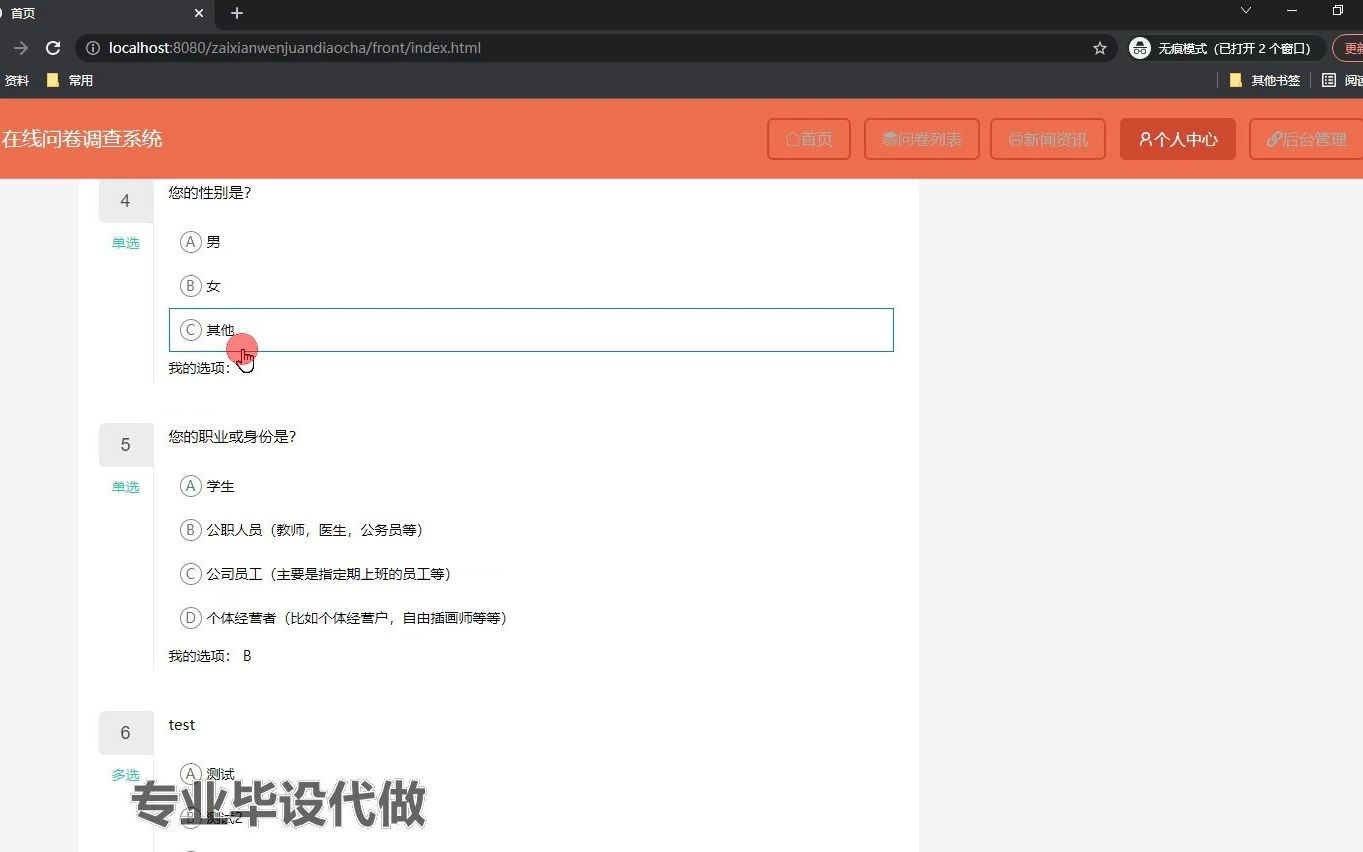
Task: View site info icon in address bar
Action: point(92,48)
